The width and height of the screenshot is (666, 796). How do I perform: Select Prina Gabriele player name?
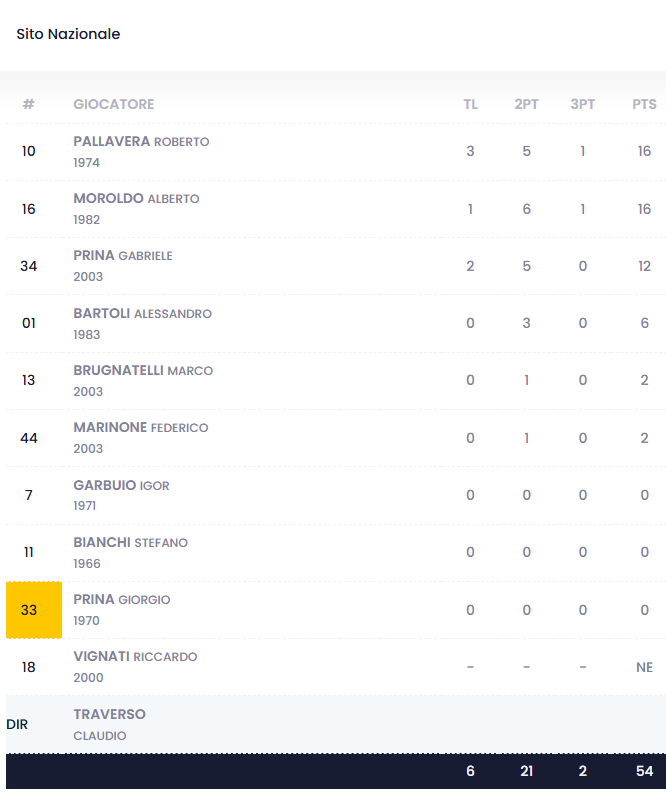[123, 256]
